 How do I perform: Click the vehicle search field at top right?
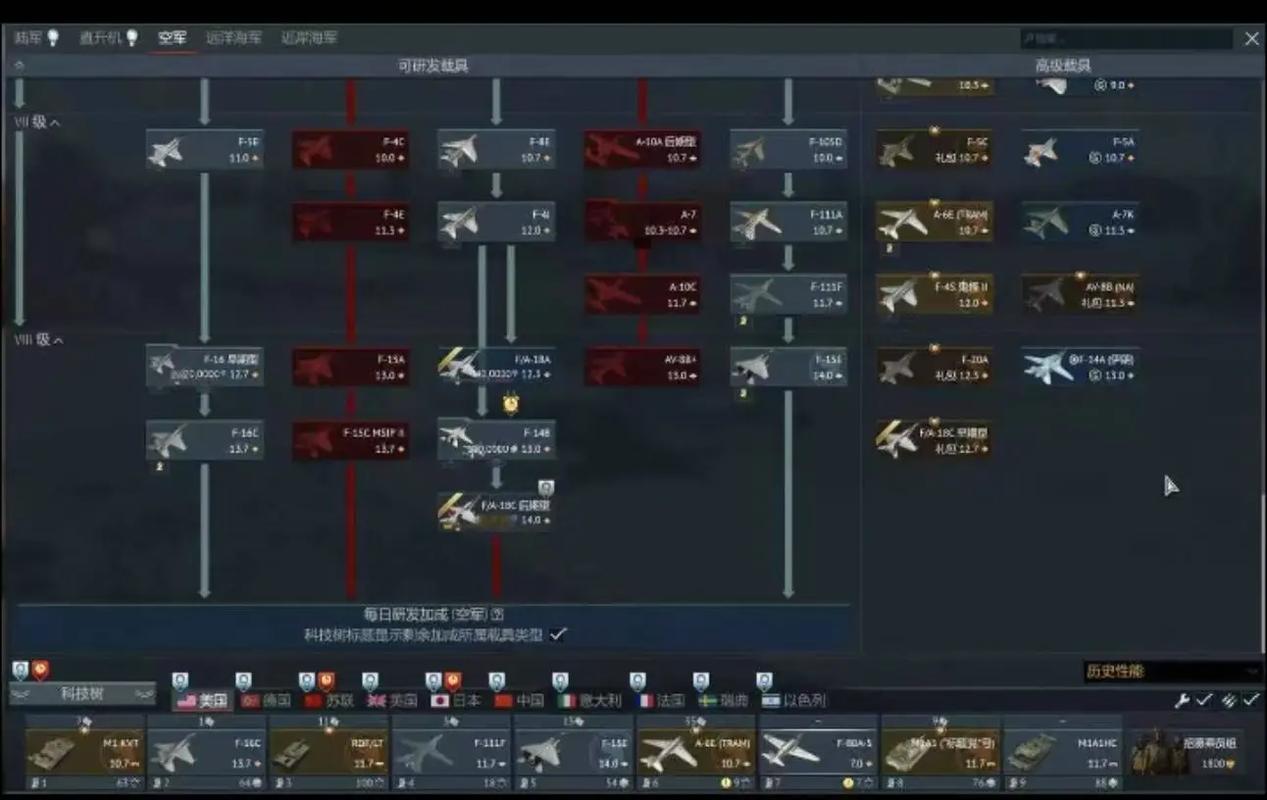click(x=1126, y=39)
